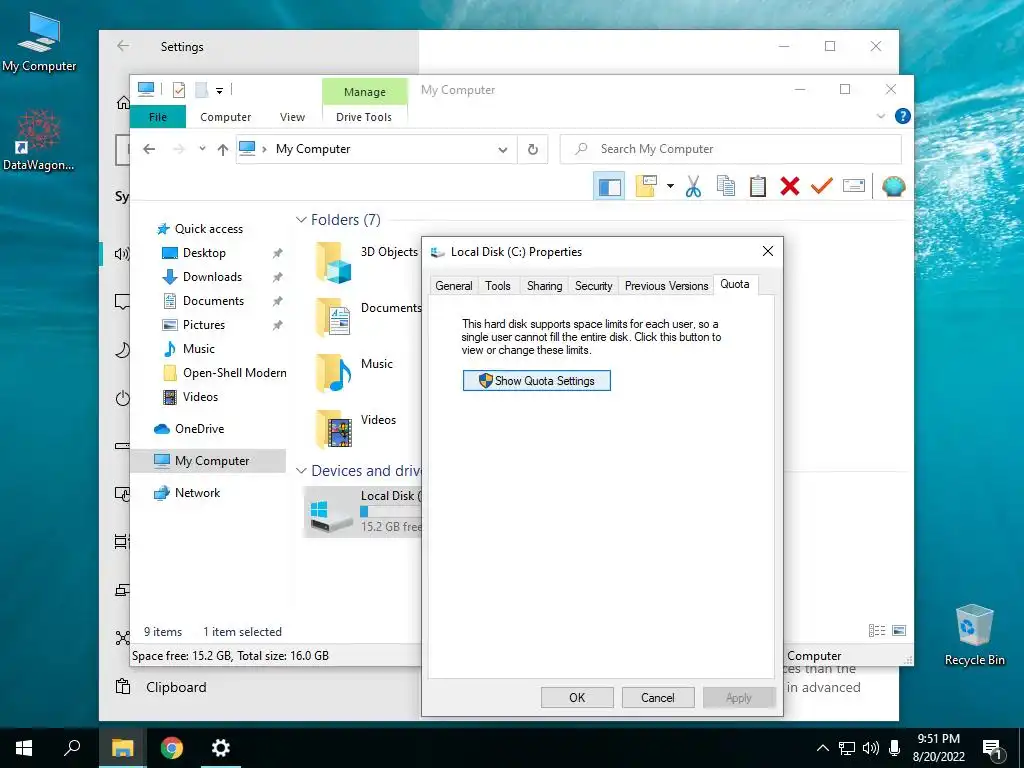Open the 3D Objects folder icon
The height and width of the screenshot is (768, 1024).
click(334, 262)
